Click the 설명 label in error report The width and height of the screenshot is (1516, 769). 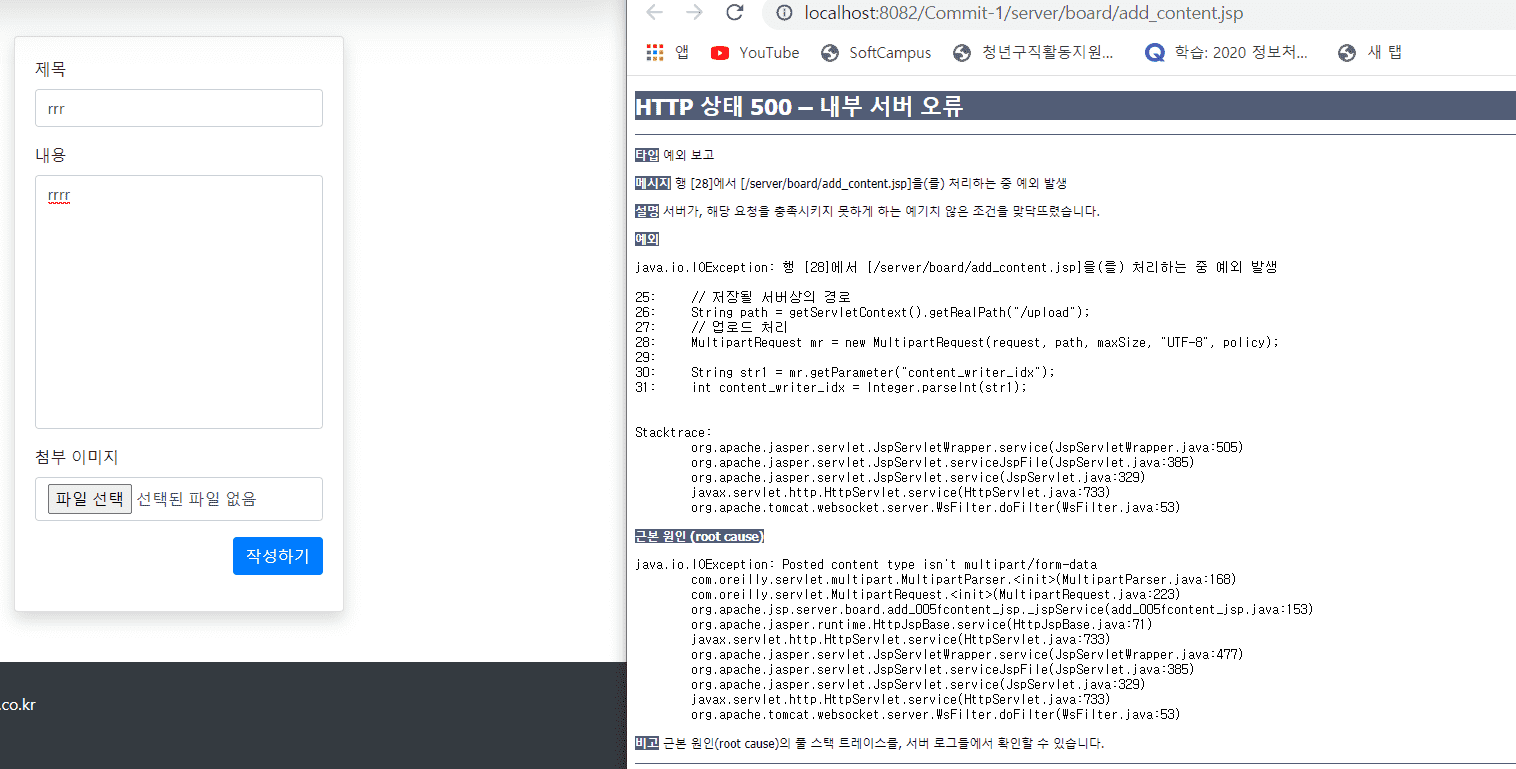coord(647,211)
